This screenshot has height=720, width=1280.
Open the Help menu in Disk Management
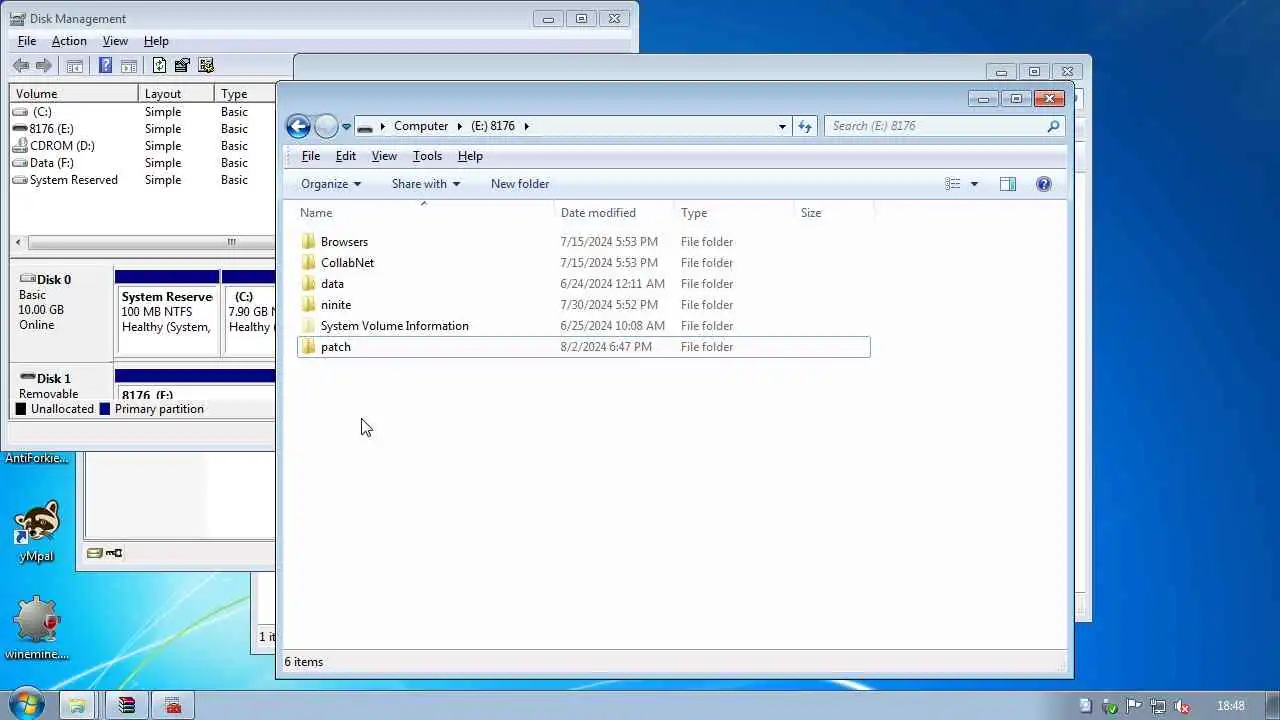[156, 41]
